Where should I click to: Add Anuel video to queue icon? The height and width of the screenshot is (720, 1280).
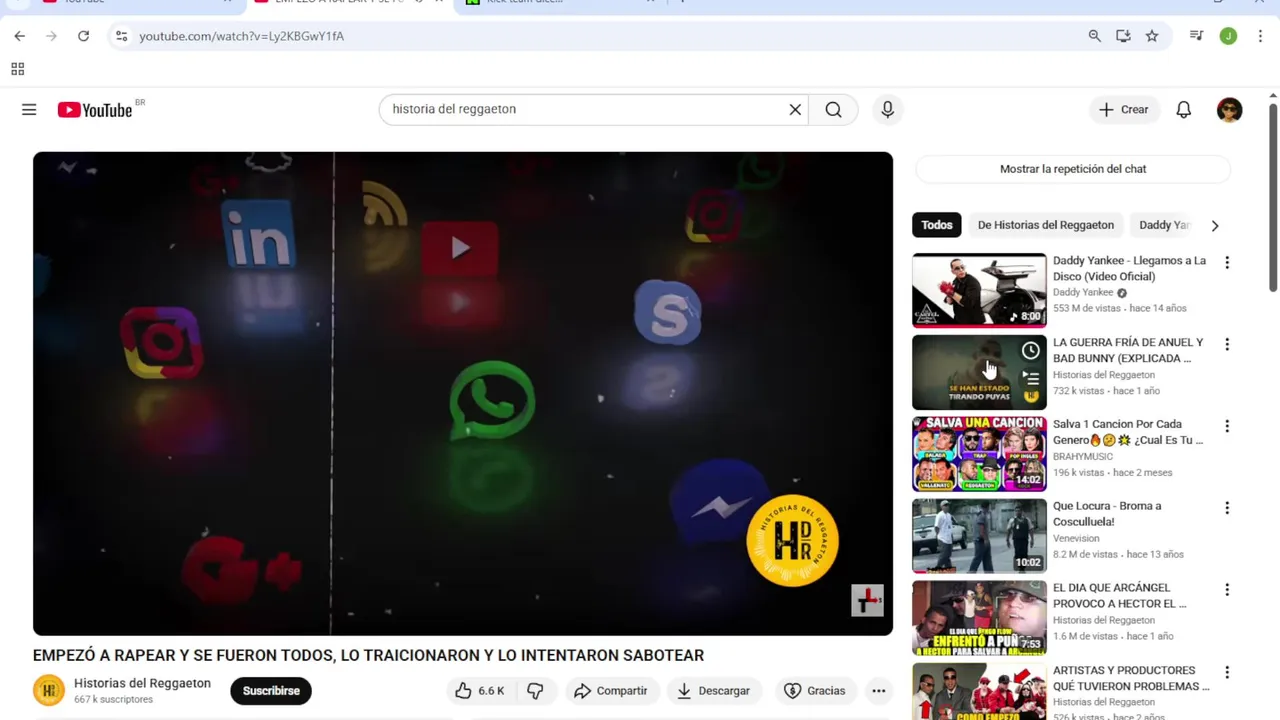[x=1030, y=378]
